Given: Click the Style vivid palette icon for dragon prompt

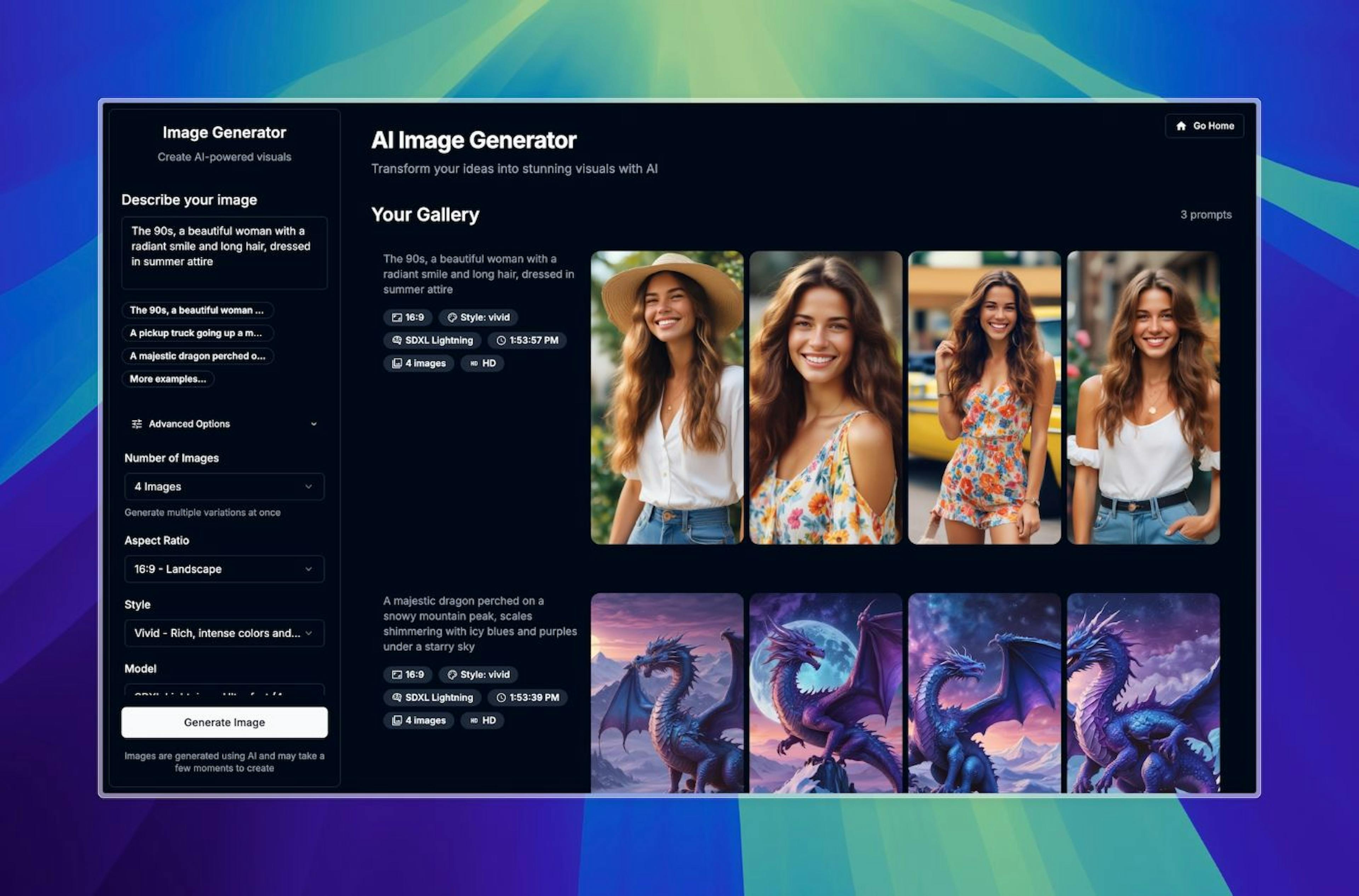Looking at the screenshot, I should tap(452, 674).
